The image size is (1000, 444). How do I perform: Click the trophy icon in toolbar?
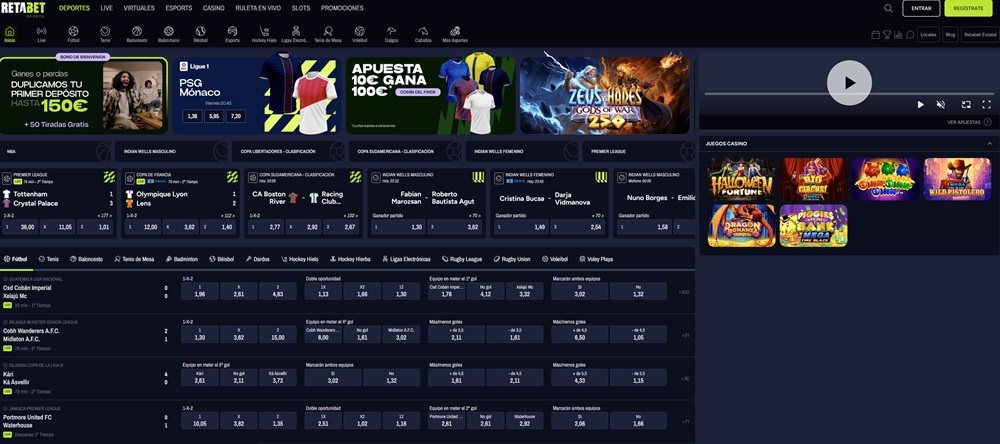(885, 34)
